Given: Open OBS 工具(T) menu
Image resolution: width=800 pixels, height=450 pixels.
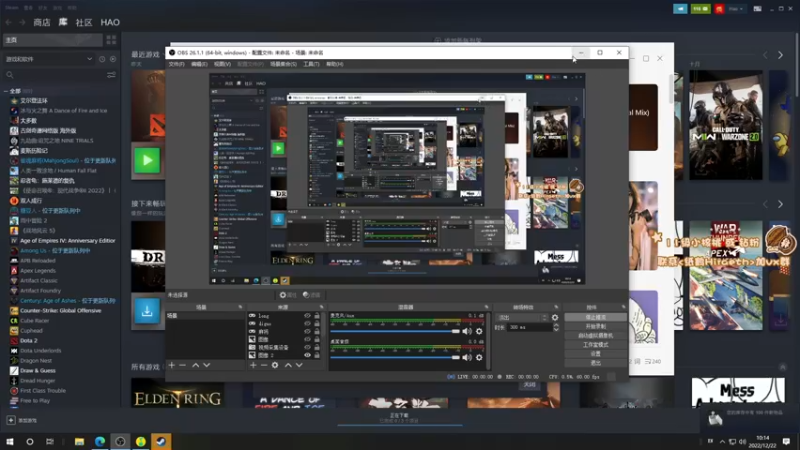Looking at the screenshot, I should (311, 64).
